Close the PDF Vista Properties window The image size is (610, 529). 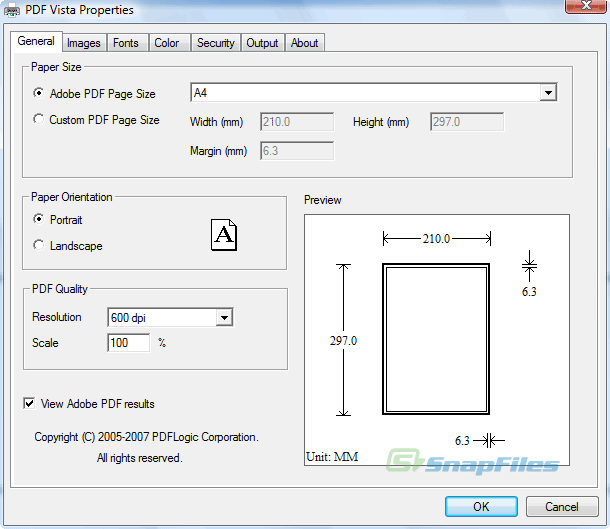[585, 6]
